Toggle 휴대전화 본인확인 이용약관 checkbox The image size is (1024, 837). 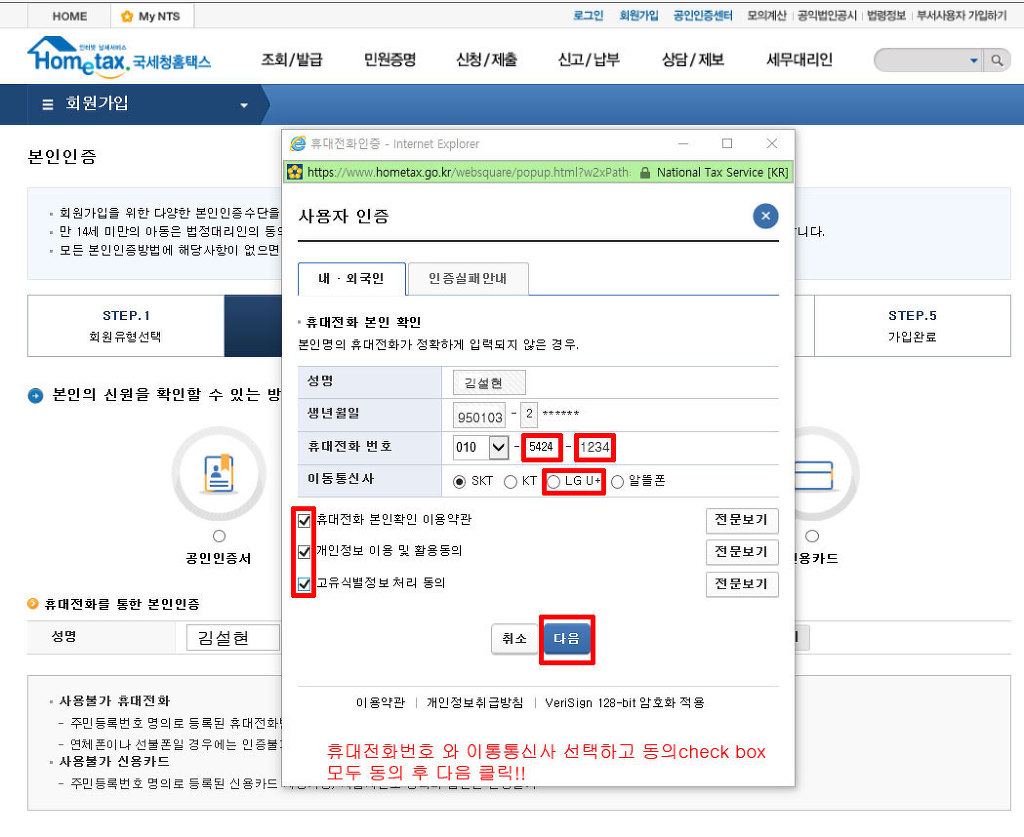point(304,520)
